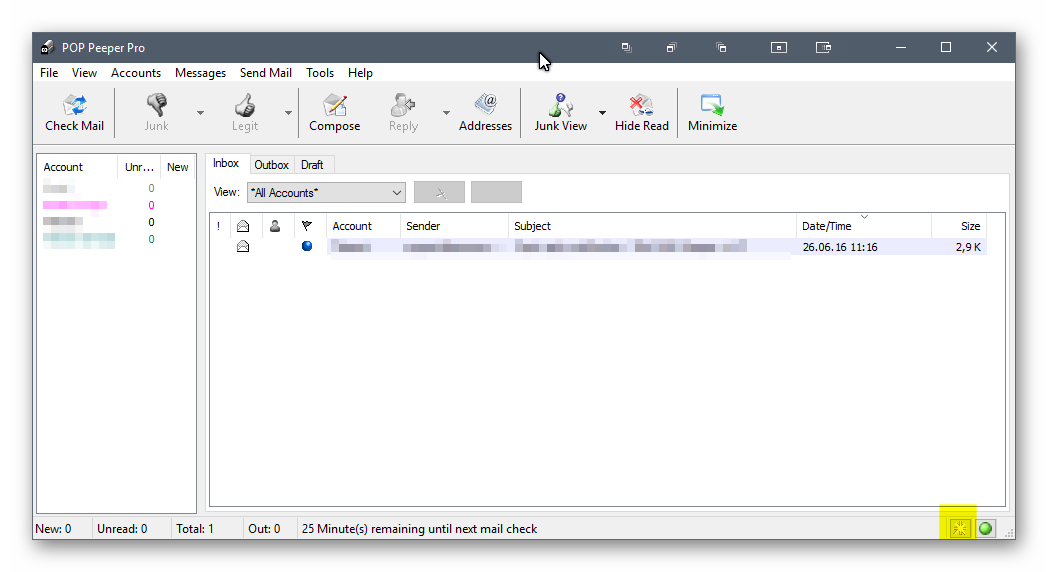Sort by the flag column header
This screenshot has height=572, width=1048.
pyautogui.click(x=307, y=226)
